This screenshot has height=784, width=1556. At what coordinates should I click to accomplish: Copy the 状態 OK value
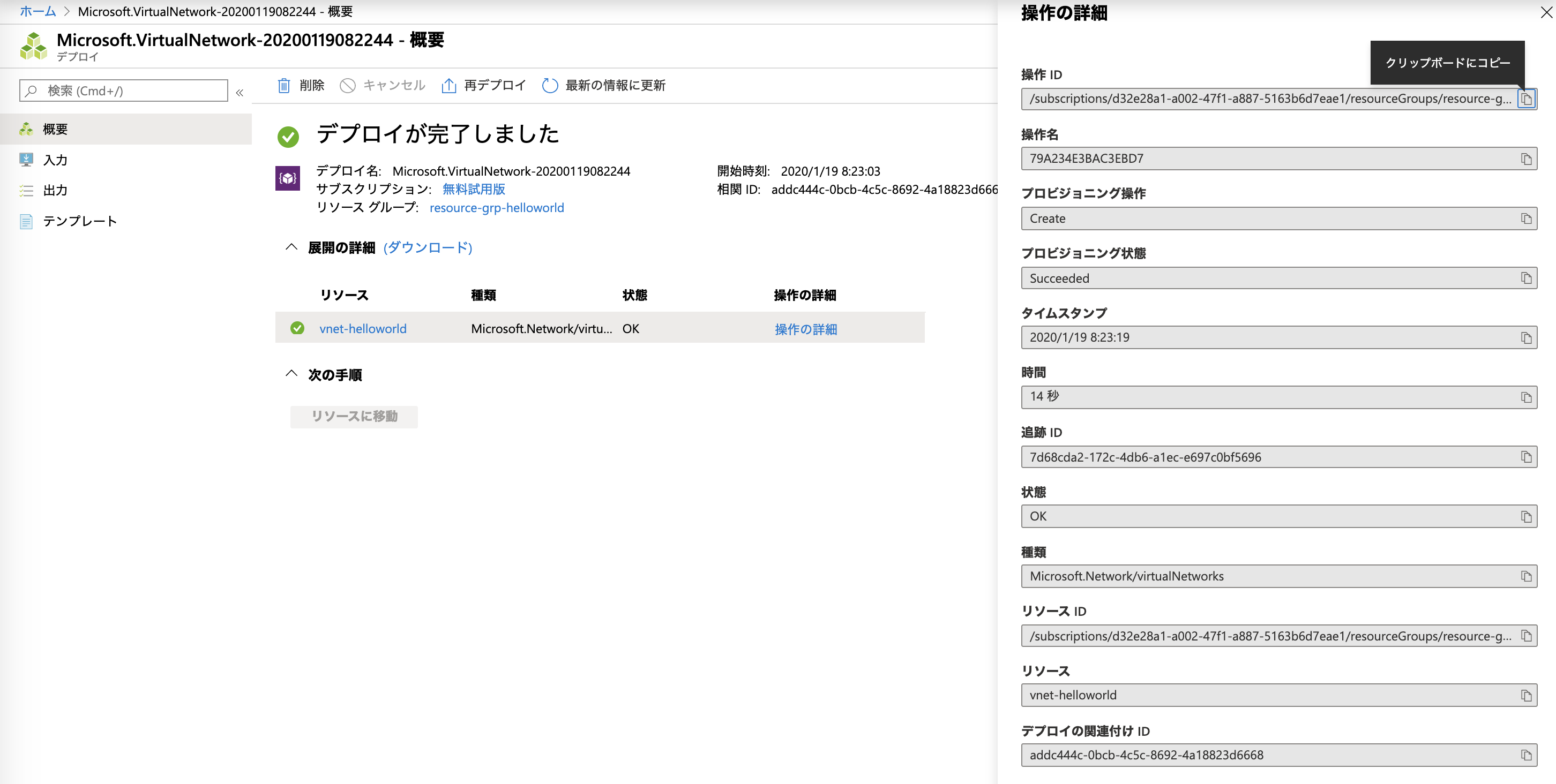click(1527, 517)
